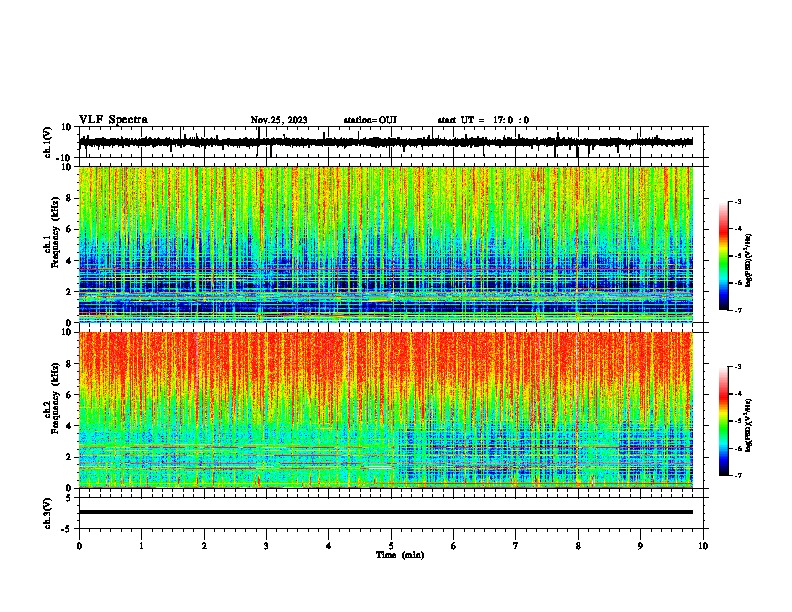The width and height of the screenshot is (792, 612).
Task: Click the "ch.1(V)" vertical axis label
Action: pyautogui.click(x=48, y=142)
